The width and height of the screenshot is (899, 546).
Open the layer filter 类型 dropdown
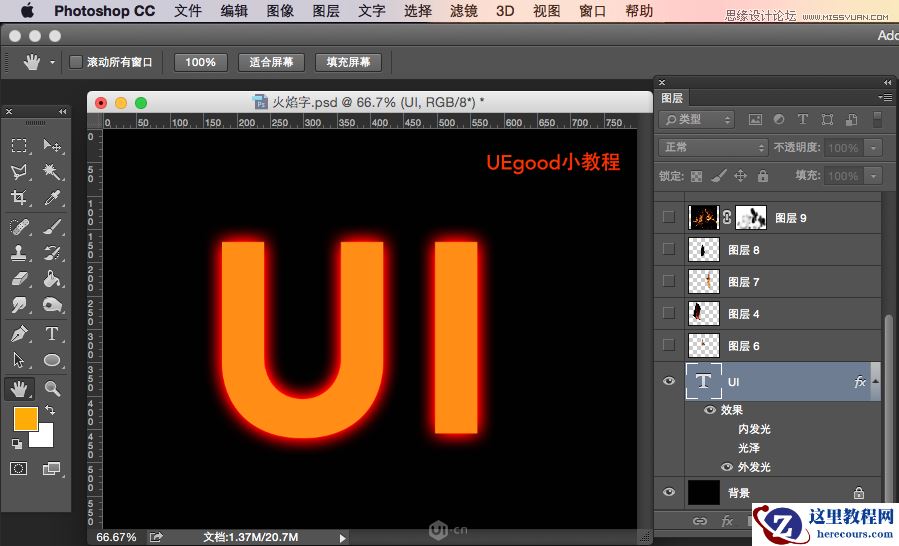[697, 119]
